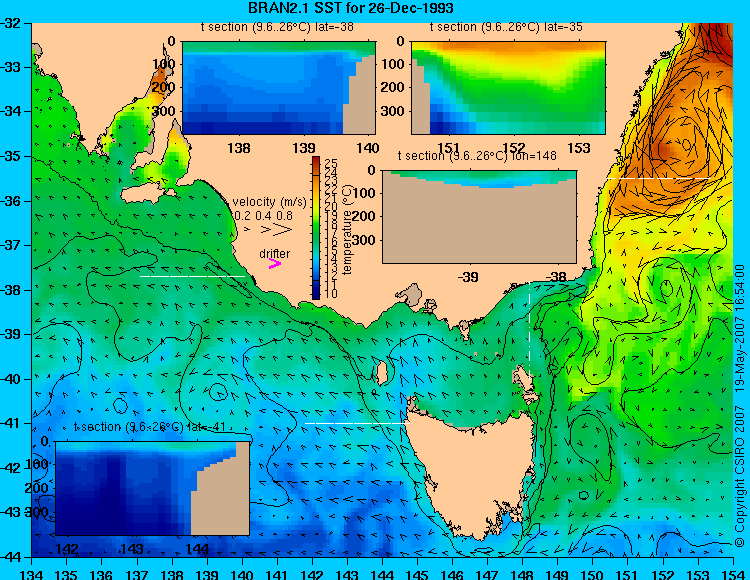Screen dimensions: 750x580
Task: Click the warm eddy centre near latitude -35
Action: [685, 144]
